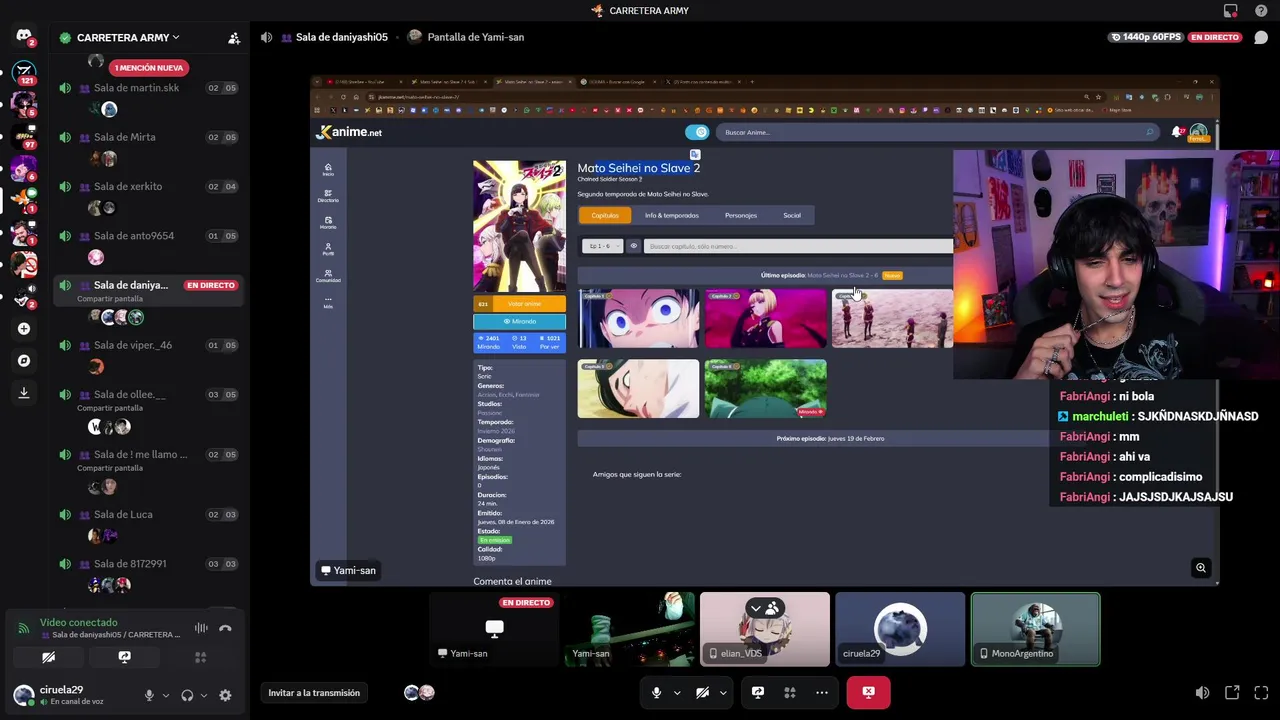Open noise suppression icon in voice panel
The height and width of the screenshot is (720, 1280).
tap(201, 628)
